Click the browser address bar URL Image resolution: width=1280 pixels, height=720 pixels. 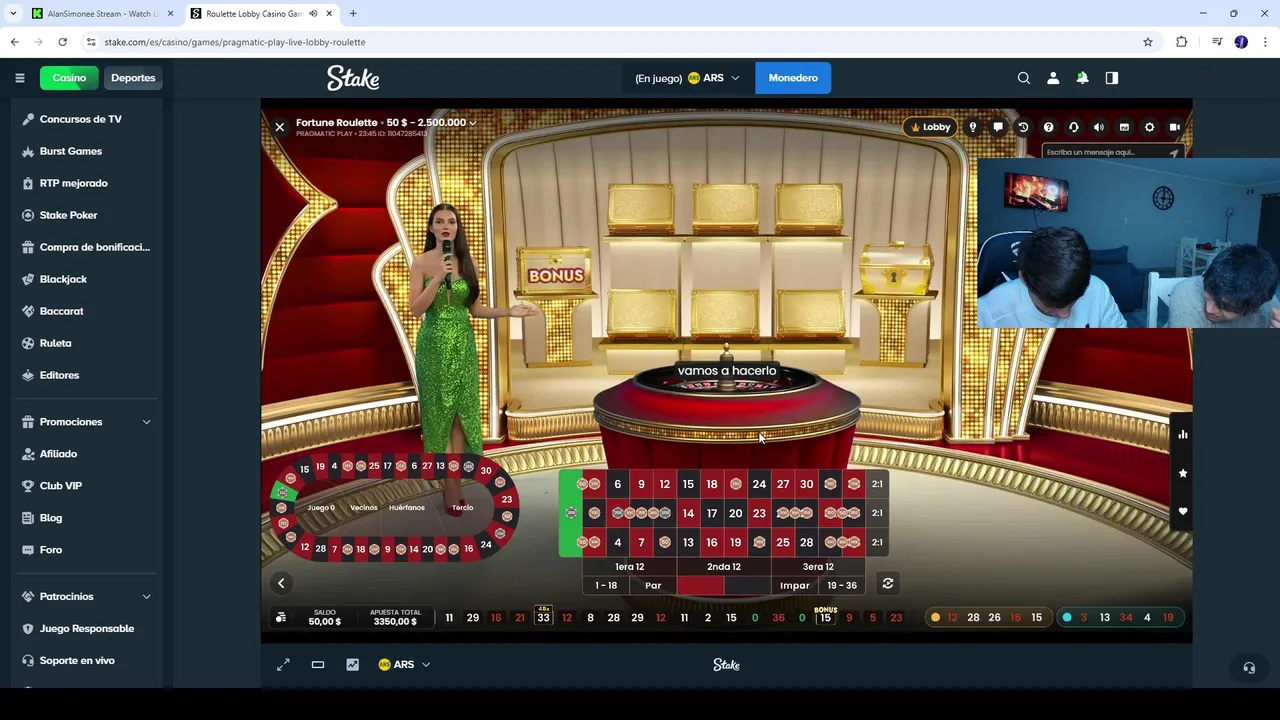click(x=235, y=42)
